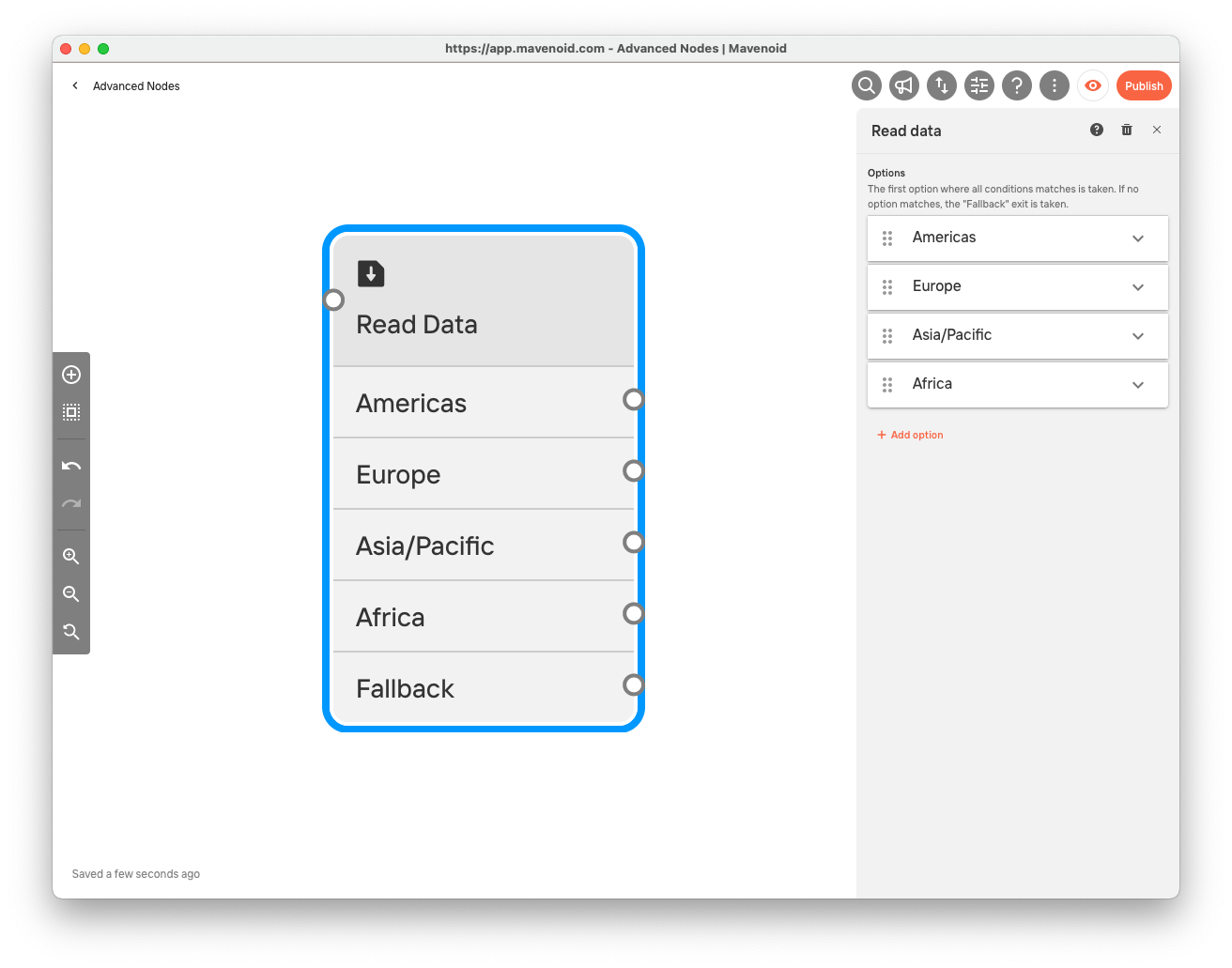This screenshot has width=1232, height=968.
Task: Undo the last action
Action: [x=71, y=466]
